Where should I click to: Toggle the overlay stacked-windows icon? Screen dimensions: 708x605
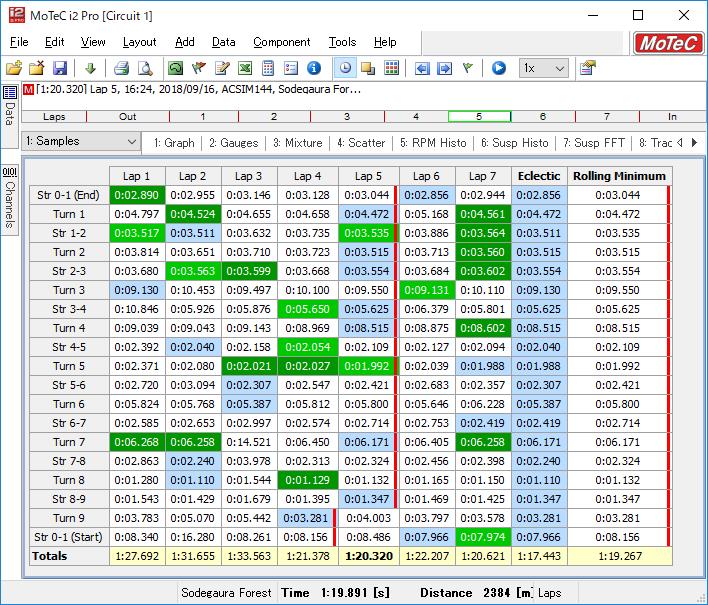point(368,68)
